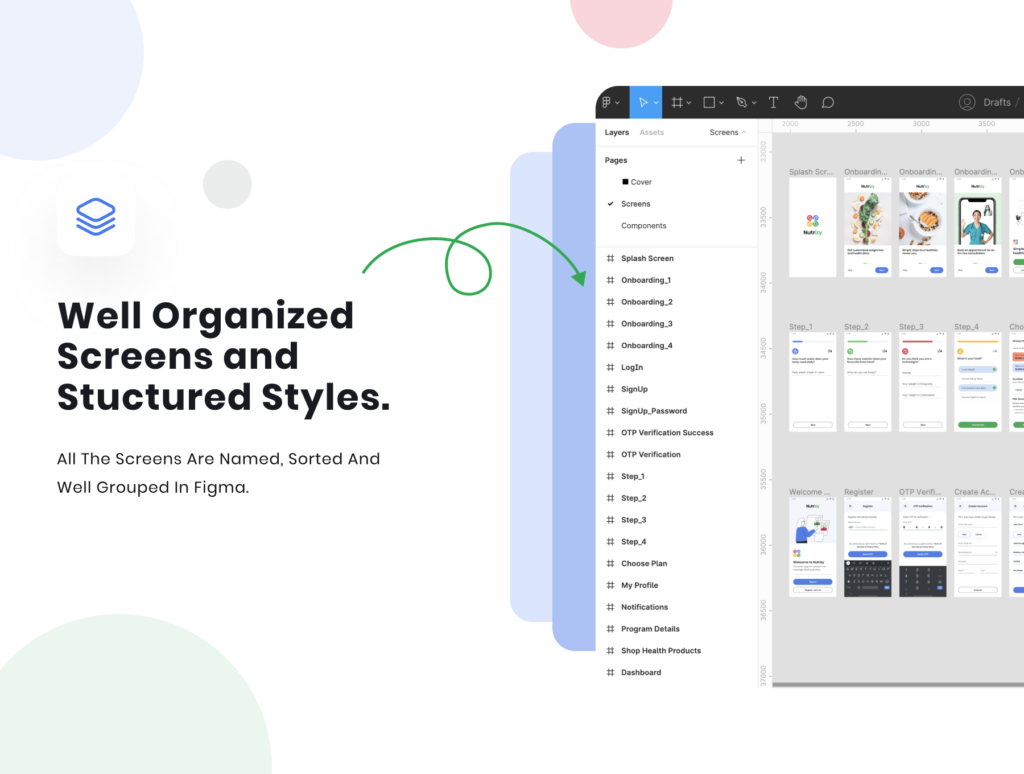
Task: Select the Comment tool
Action: click(828, 102)
